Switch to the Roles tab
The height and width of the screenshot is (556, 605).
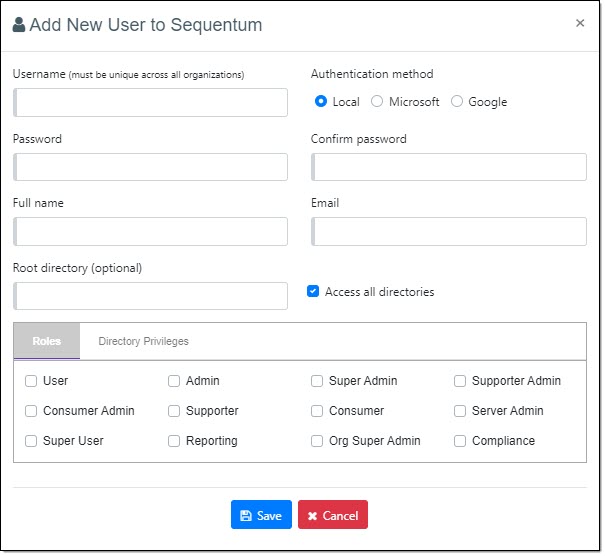[x=47, y=342]
